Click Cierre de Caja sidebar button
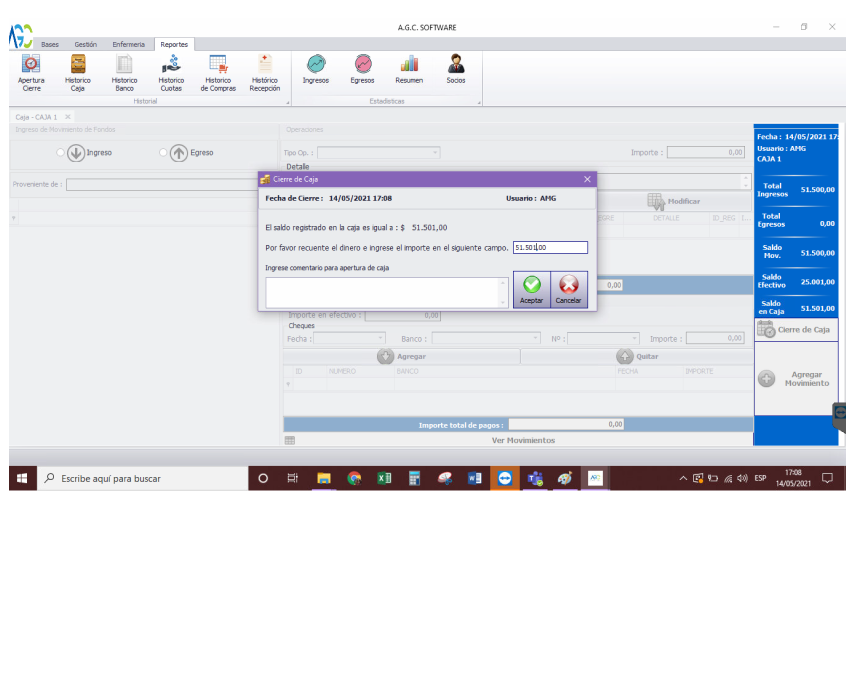856x684 pixels. 796,330
